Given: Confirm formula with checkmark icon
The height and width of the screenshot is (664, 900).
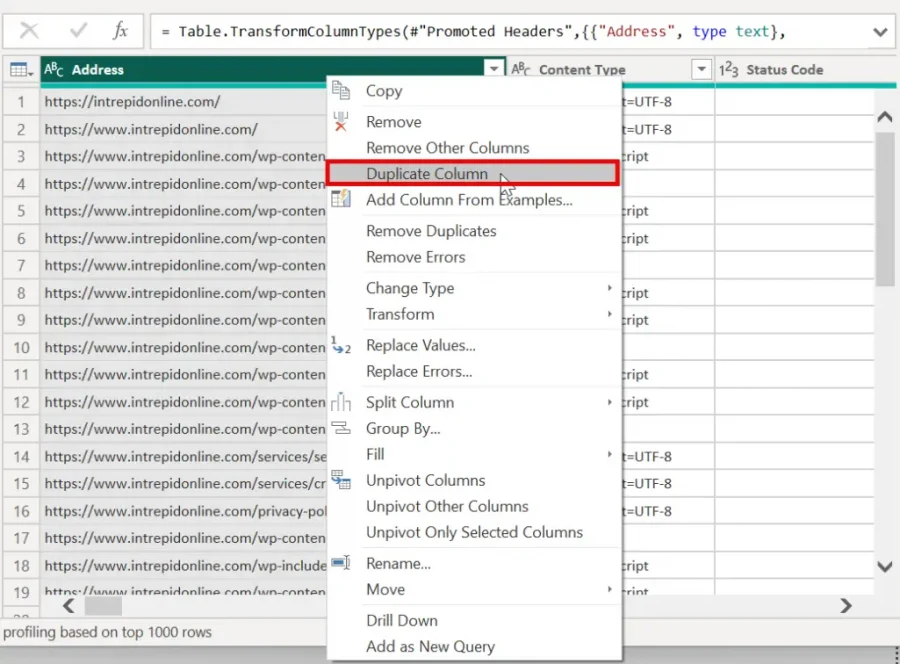Looking at the screenshot, I should [78, 30].
